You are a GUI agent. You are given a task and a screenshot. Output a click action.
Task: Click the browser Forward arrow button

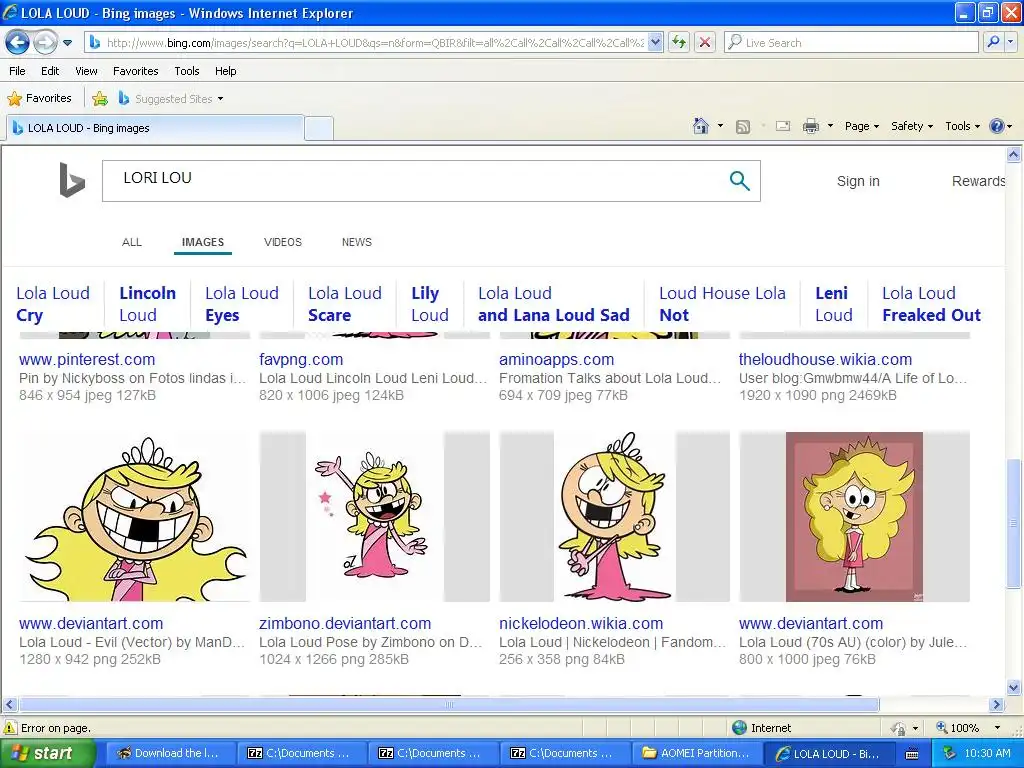[44, 43]
